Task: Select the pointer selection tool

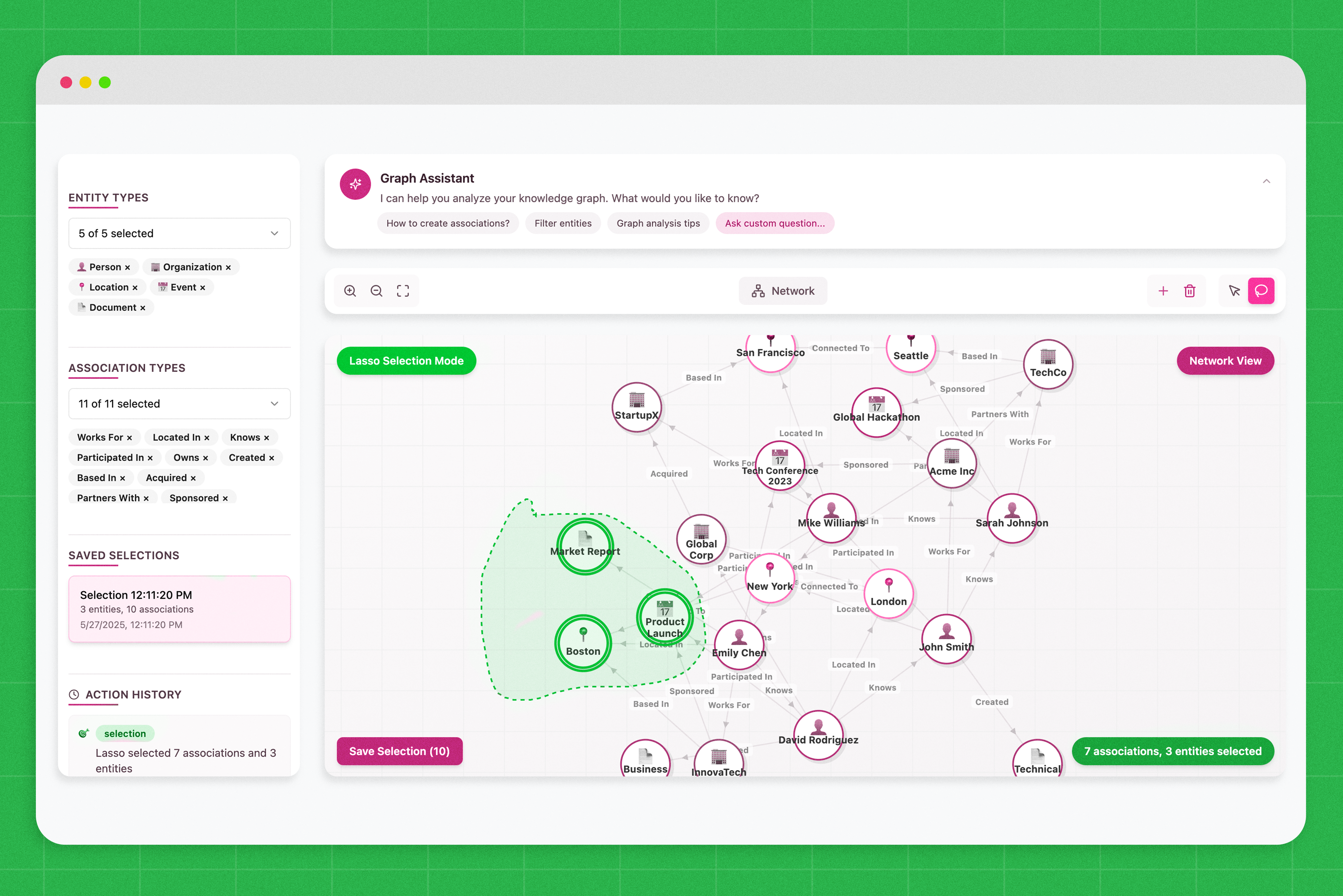Action: pos(1234,291)
